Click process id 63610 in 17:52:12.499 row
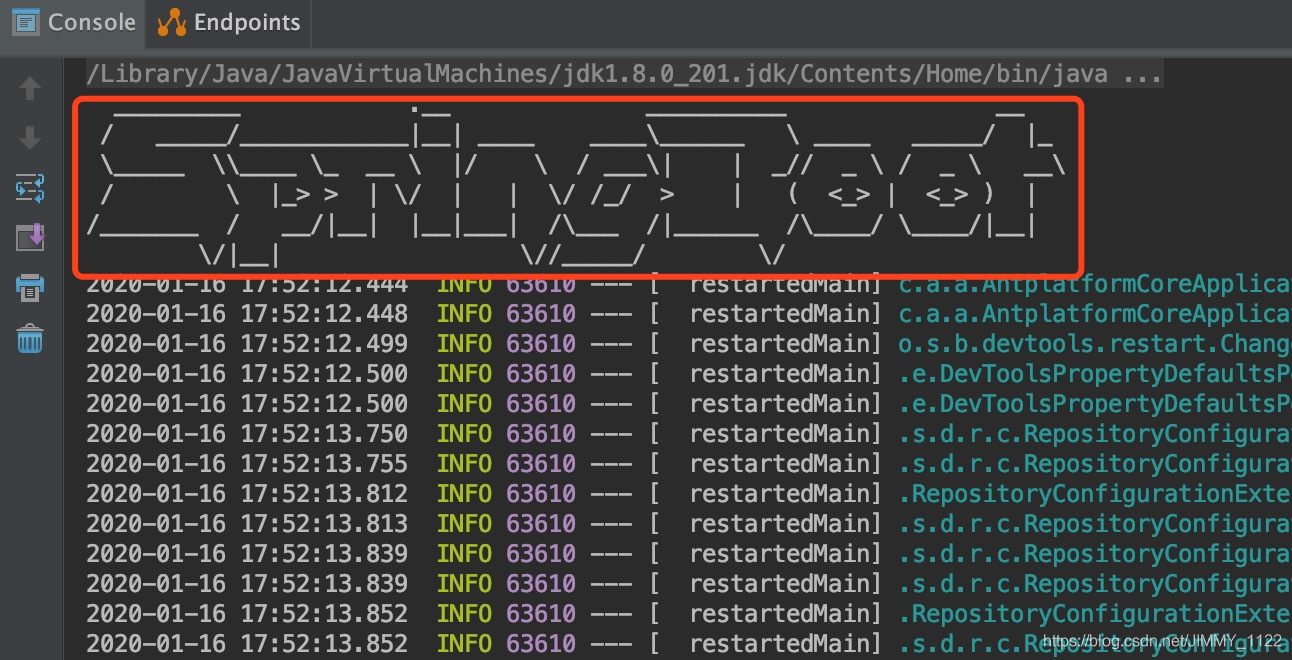Viewport: 1292px width, 660px height. [540, 344]
